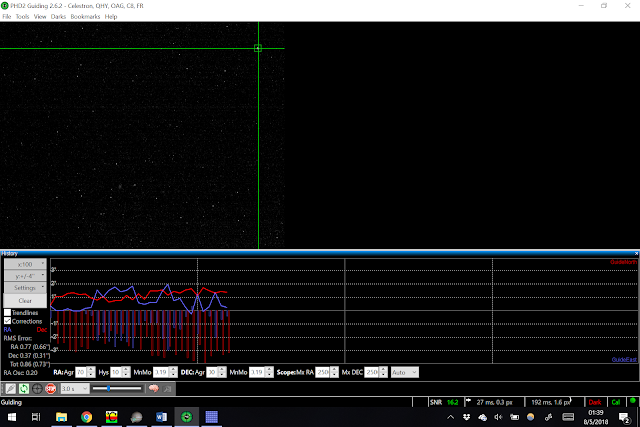
Task: Enable the Trendlines checkbox
Action: point(7,313)
